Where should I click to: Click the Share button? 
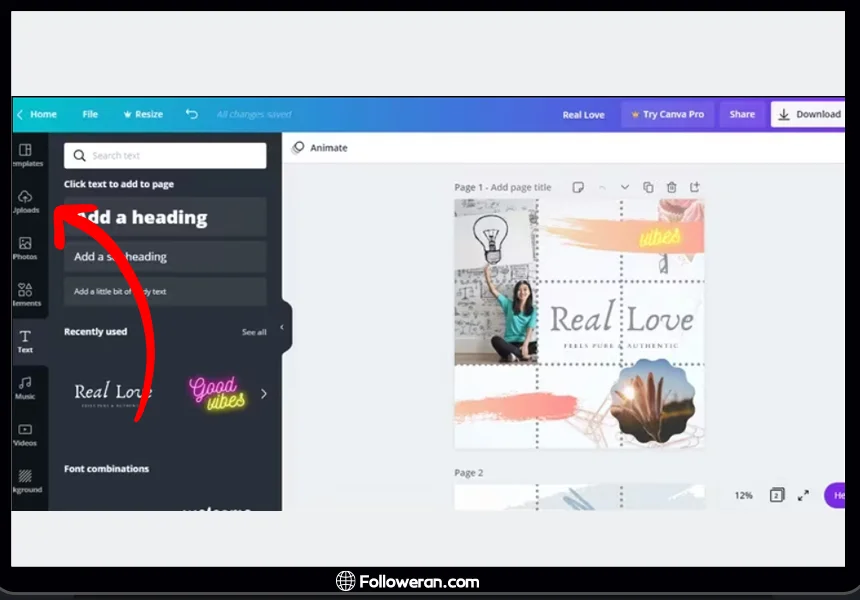pos(742,114)
